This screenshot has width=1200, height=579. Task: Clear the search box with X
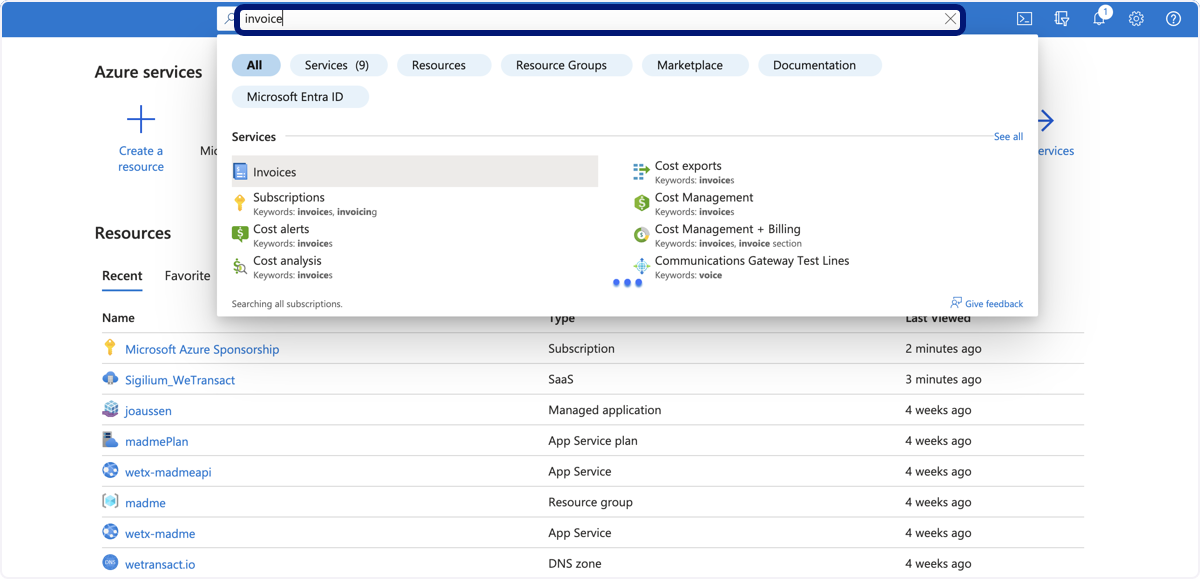pyautogui.click(x=950, y=19)
